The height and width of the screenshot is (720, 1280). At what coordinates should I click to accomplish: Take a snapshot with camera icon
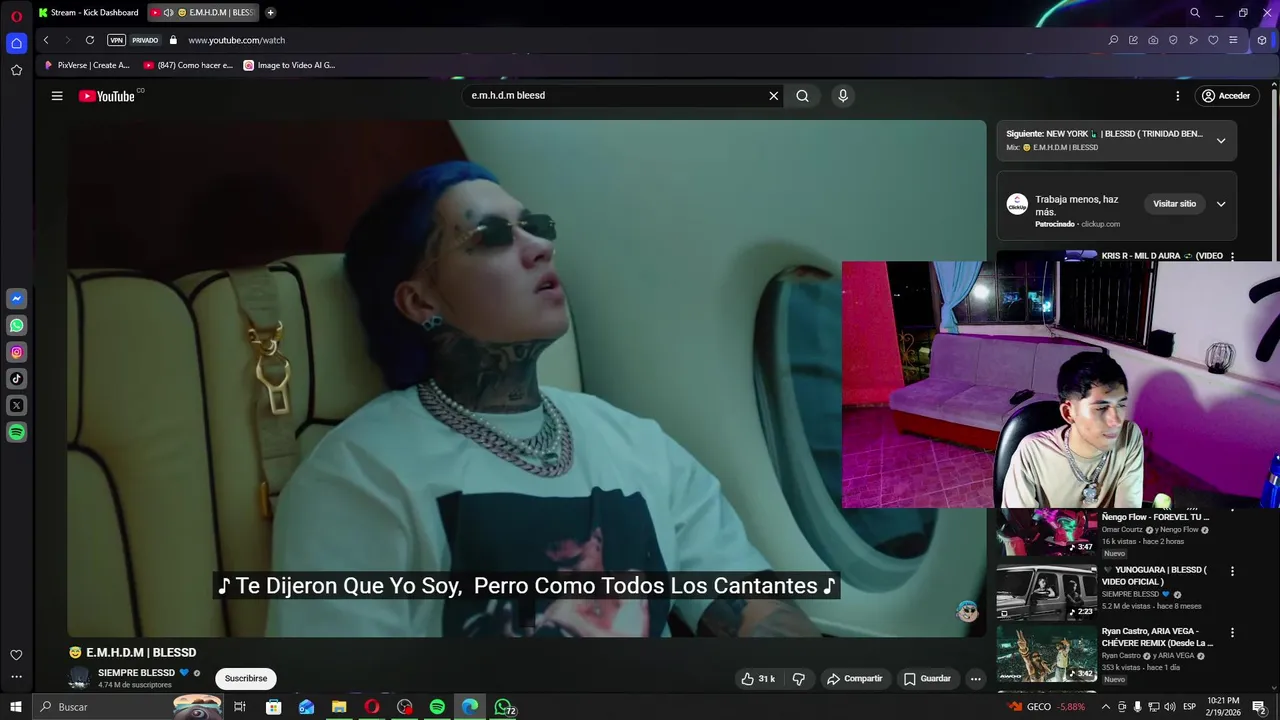pos(1153,40)
